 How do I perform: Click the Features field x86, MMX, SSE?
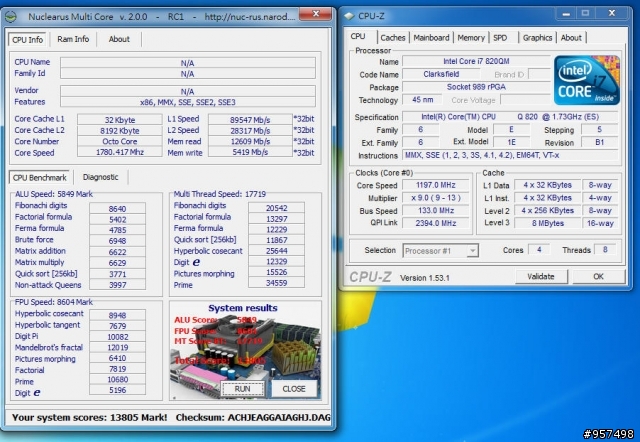[188, 102]
